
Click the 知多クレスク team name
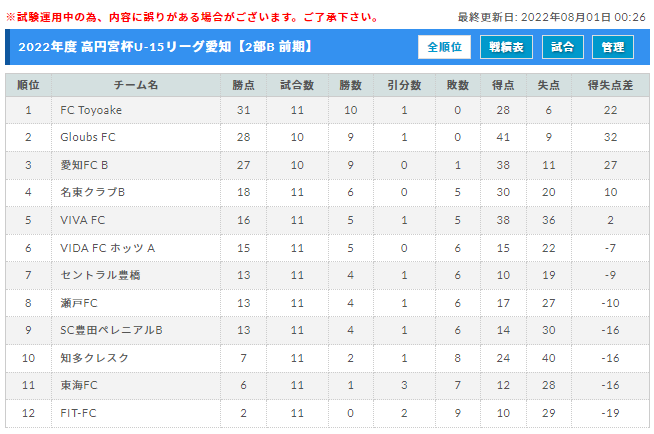click(94, 358)
